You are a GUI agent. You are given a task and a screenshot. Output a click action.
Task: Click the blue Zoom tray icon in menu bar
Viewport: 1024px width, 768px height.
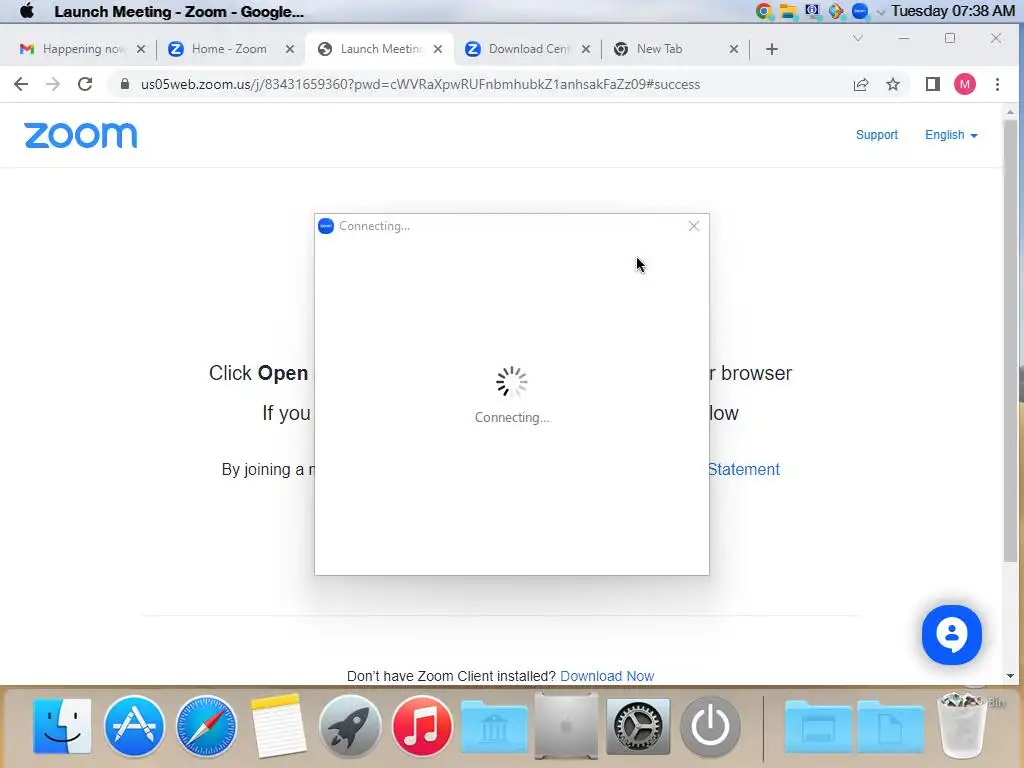(x=861, y=11)
